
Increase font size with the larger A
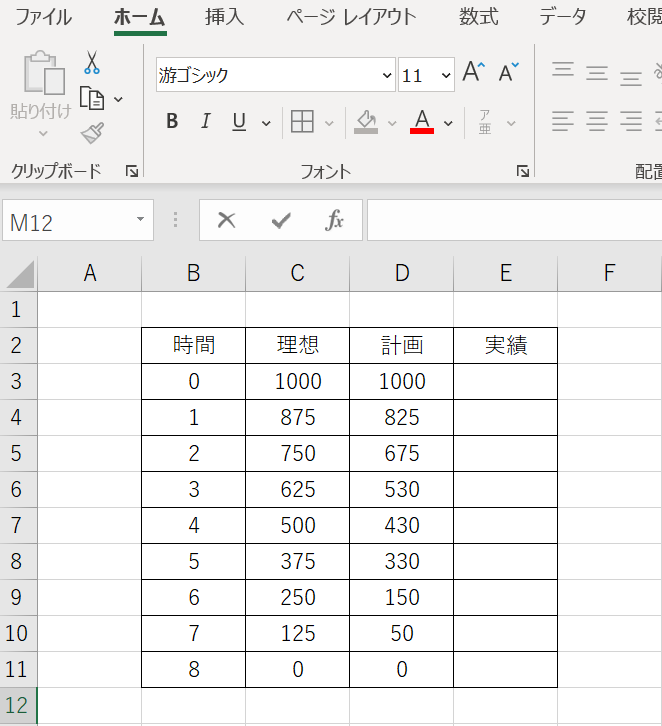[x=474, y=72]
